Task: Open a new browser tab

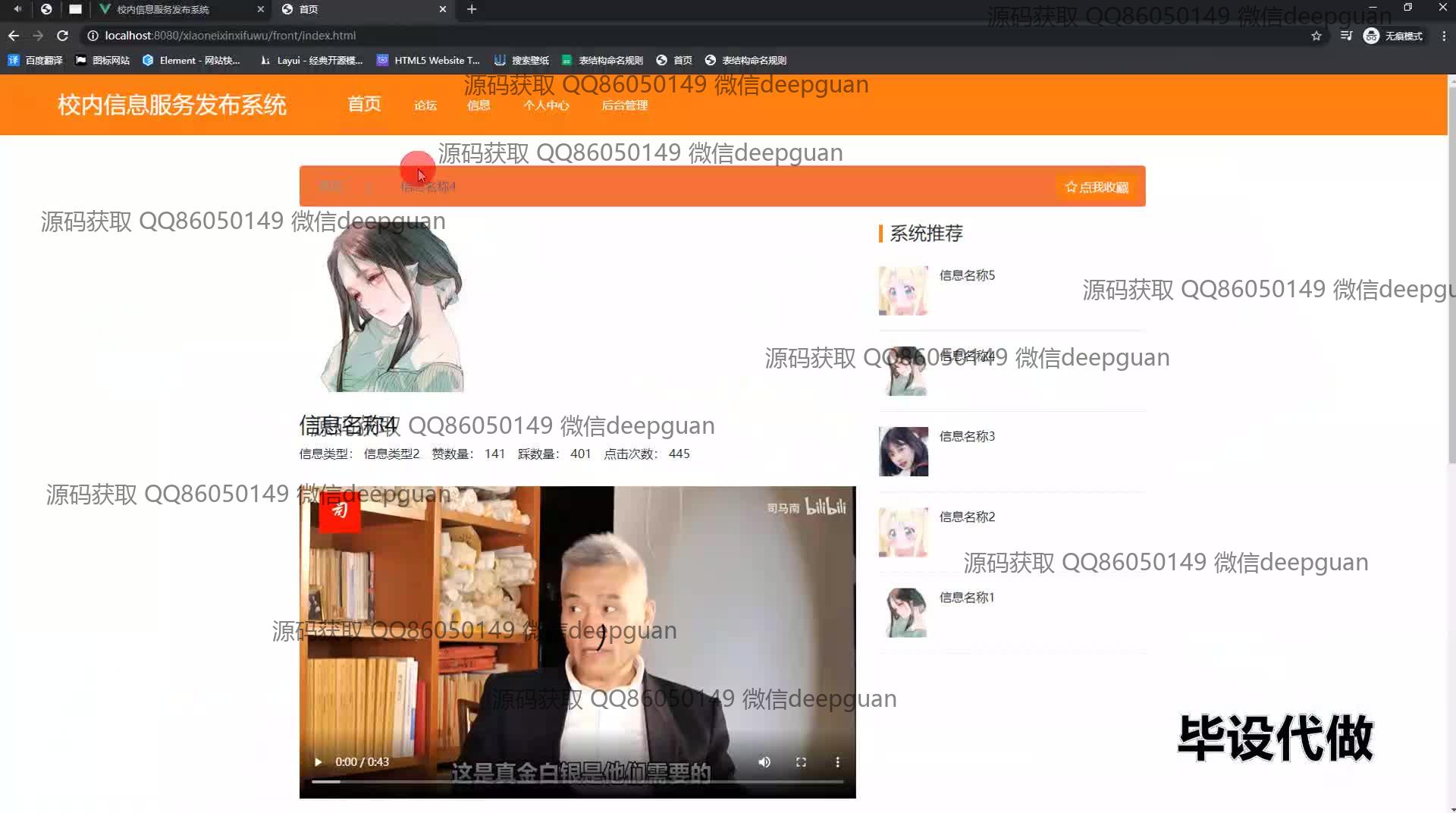Action: 472,9
